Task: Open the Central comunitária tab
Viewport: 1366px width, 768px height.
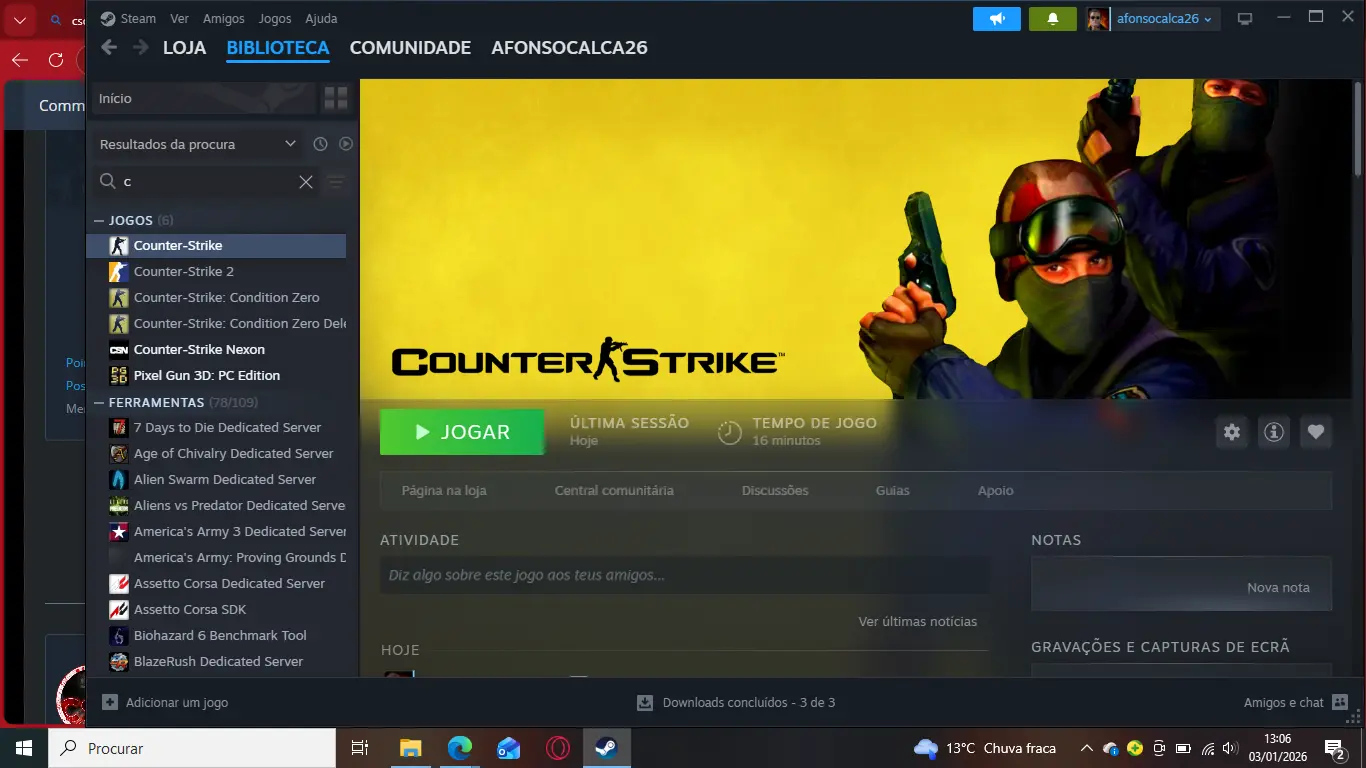Action: 614,491
